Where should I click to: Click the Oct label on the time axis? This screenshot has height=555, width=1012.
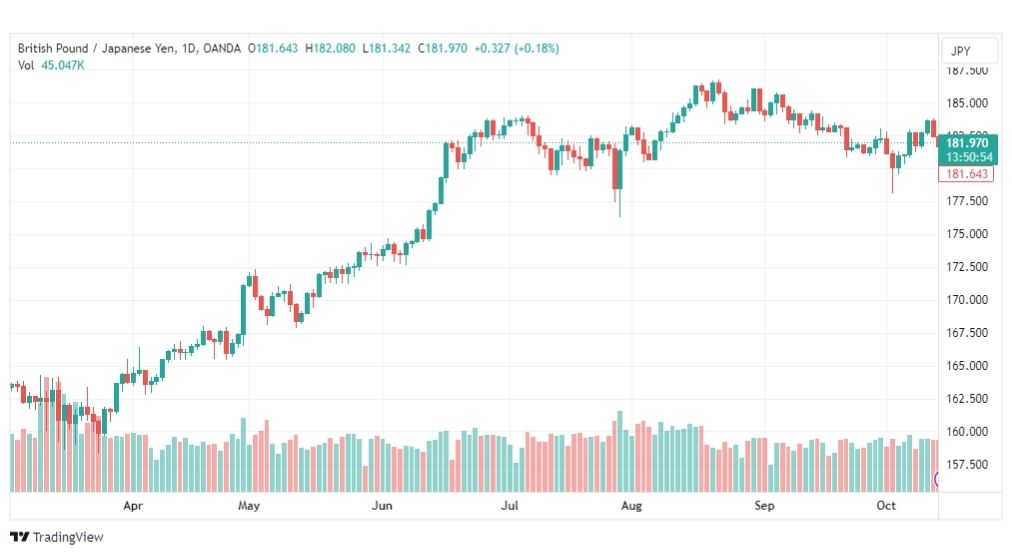tap(886, 505)
